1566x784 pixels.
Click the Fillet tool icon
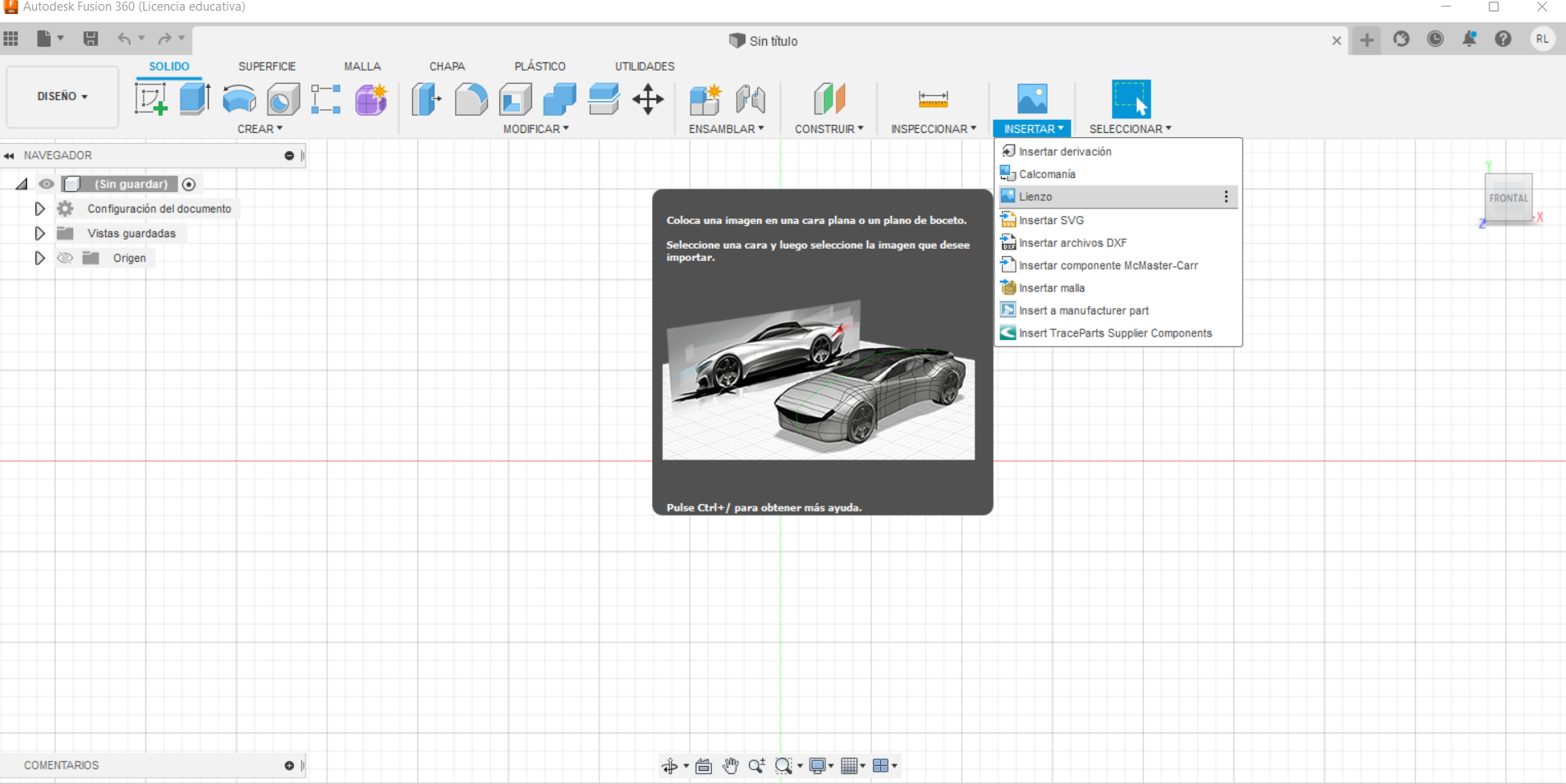pyautogui.click(x=471, y=99)
